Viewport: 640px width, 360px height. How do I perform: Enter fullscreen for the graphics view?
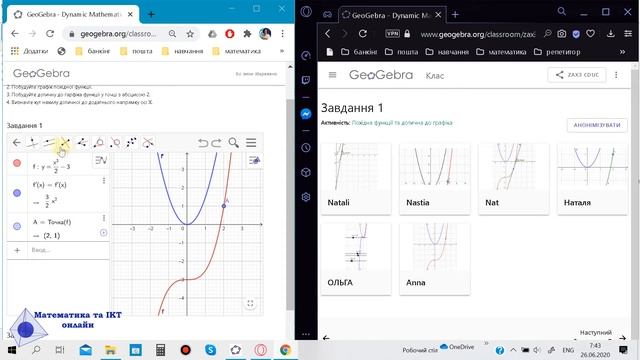(x=250, y=303)
